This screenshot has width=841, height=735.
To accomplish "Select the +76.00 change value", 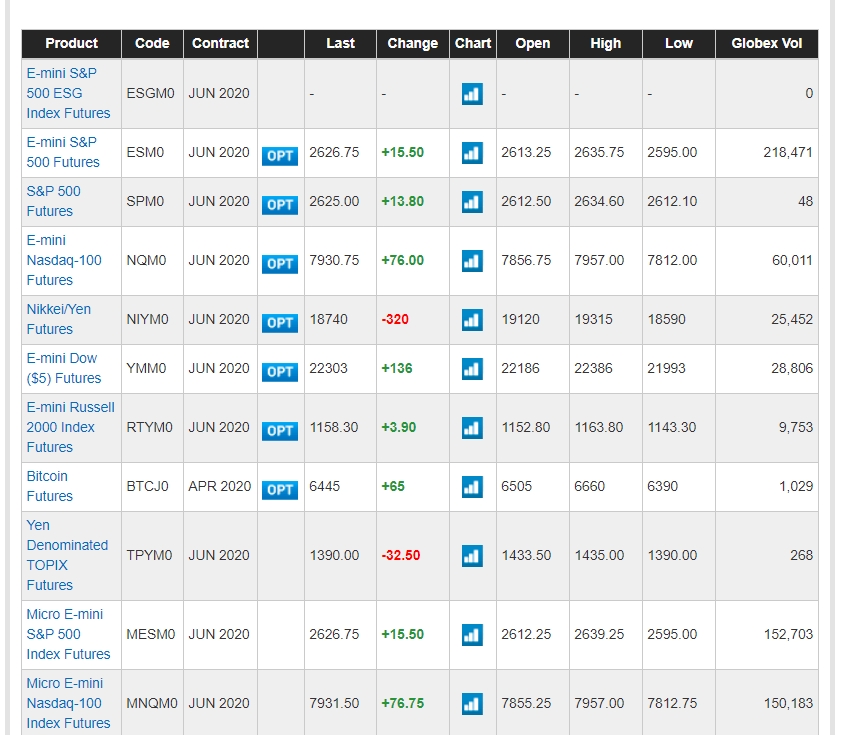I will pyautogui.click(x=403, y=260).
